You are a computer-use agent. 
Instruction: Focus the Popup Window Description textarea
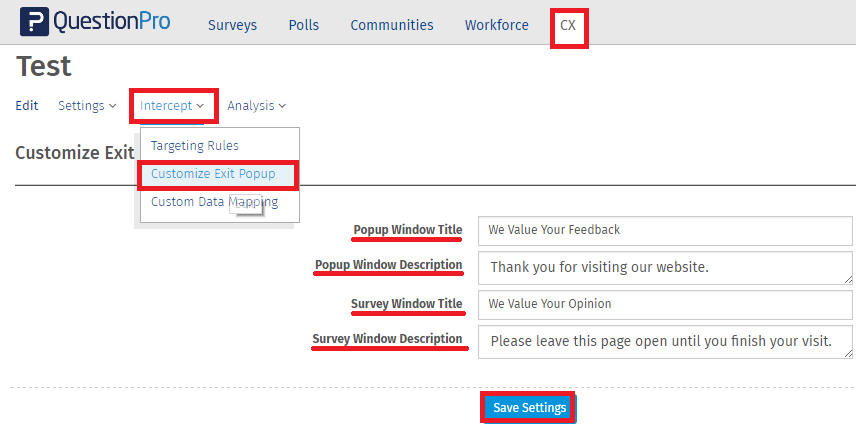pos(664,267)
